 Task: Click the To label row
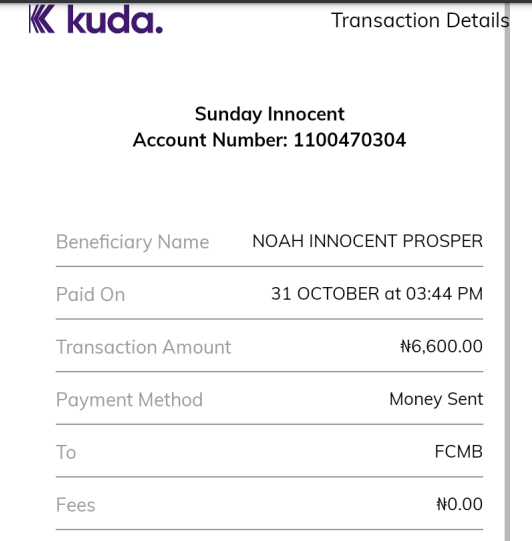click(269, 452)
